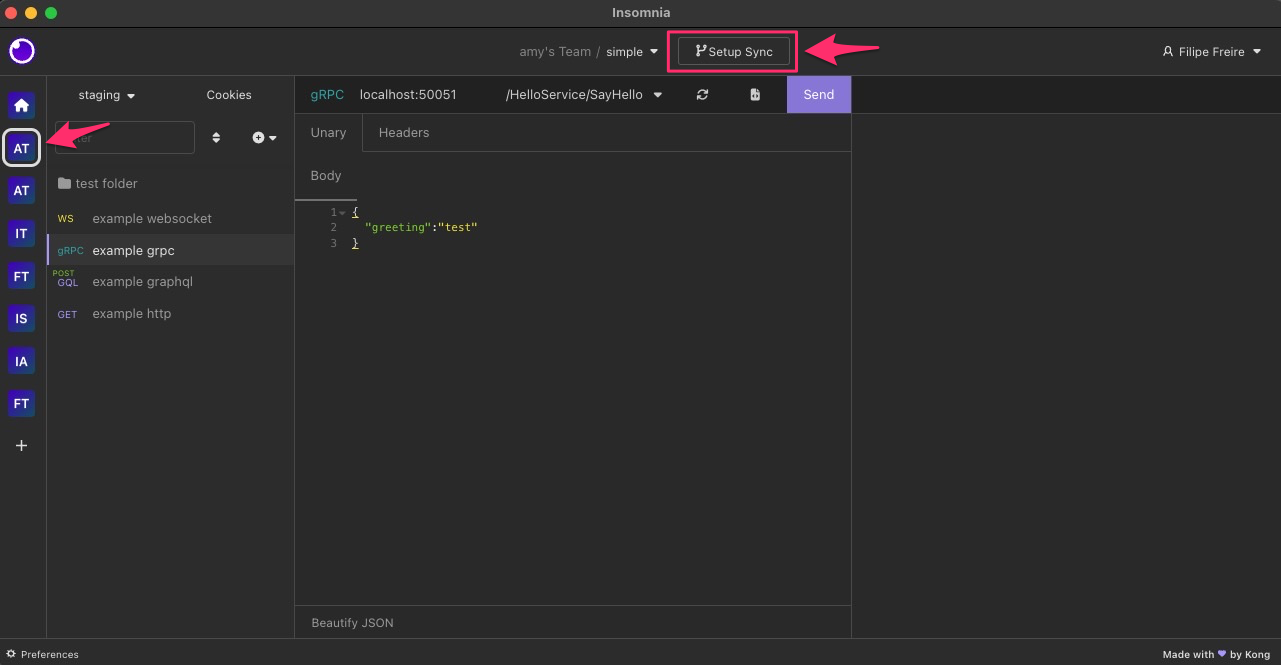This screenshot has width=1281, height=665.
Task: Add a new organization with plus icon
Action: coord(21,446)
